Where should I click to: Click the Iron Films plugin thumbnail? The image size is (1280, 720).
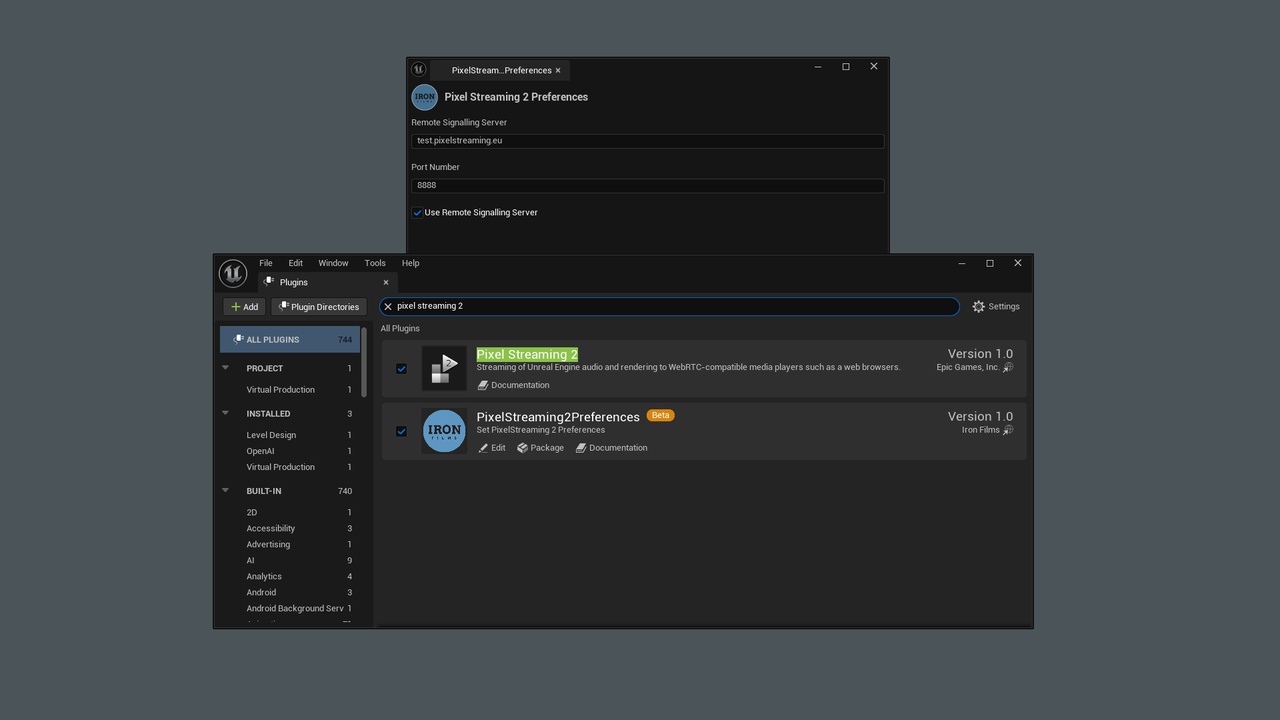click(444, 431)
